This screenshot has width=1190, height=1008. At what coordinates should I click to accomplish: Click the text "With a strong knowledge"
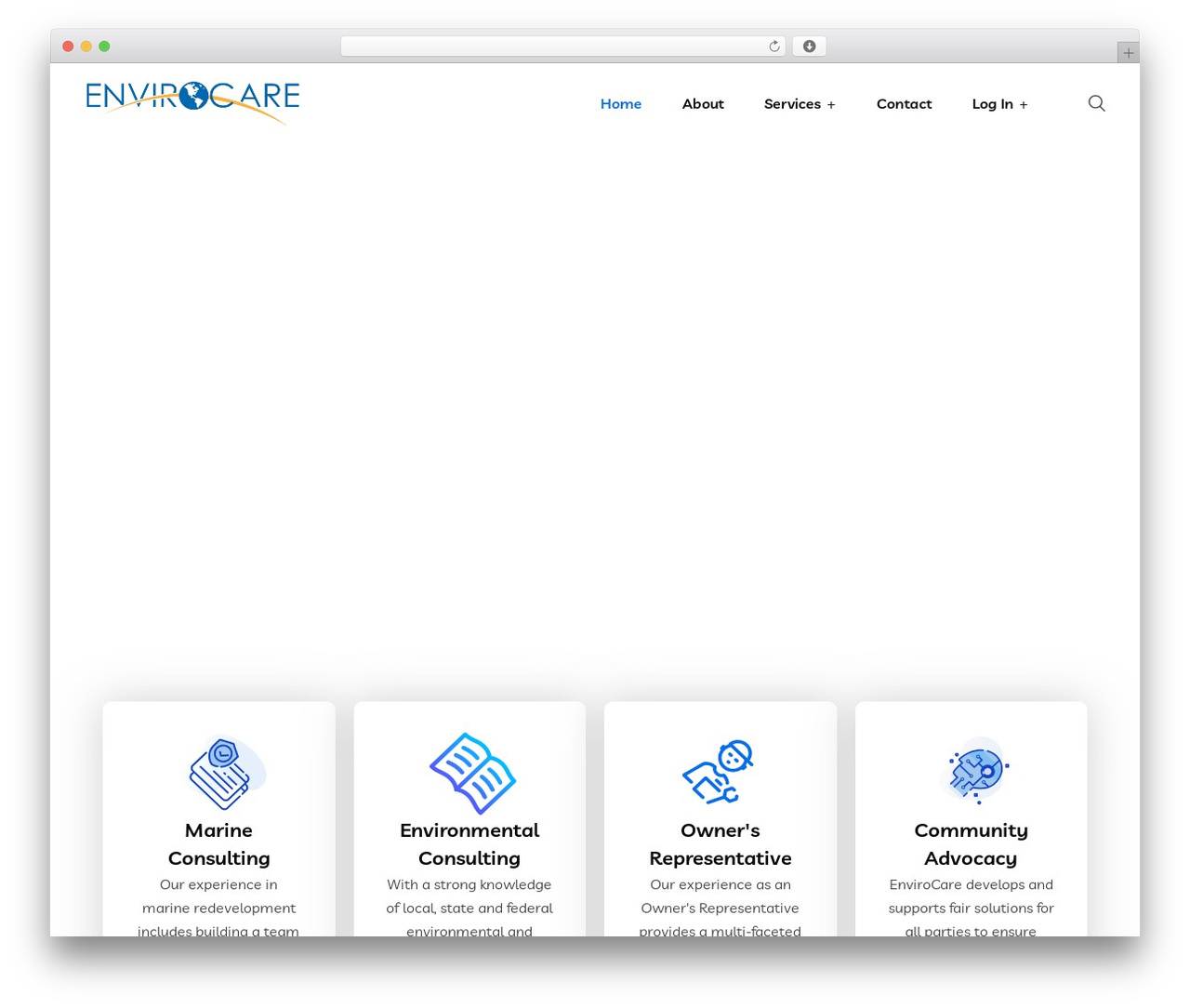(x=469, y=884)
